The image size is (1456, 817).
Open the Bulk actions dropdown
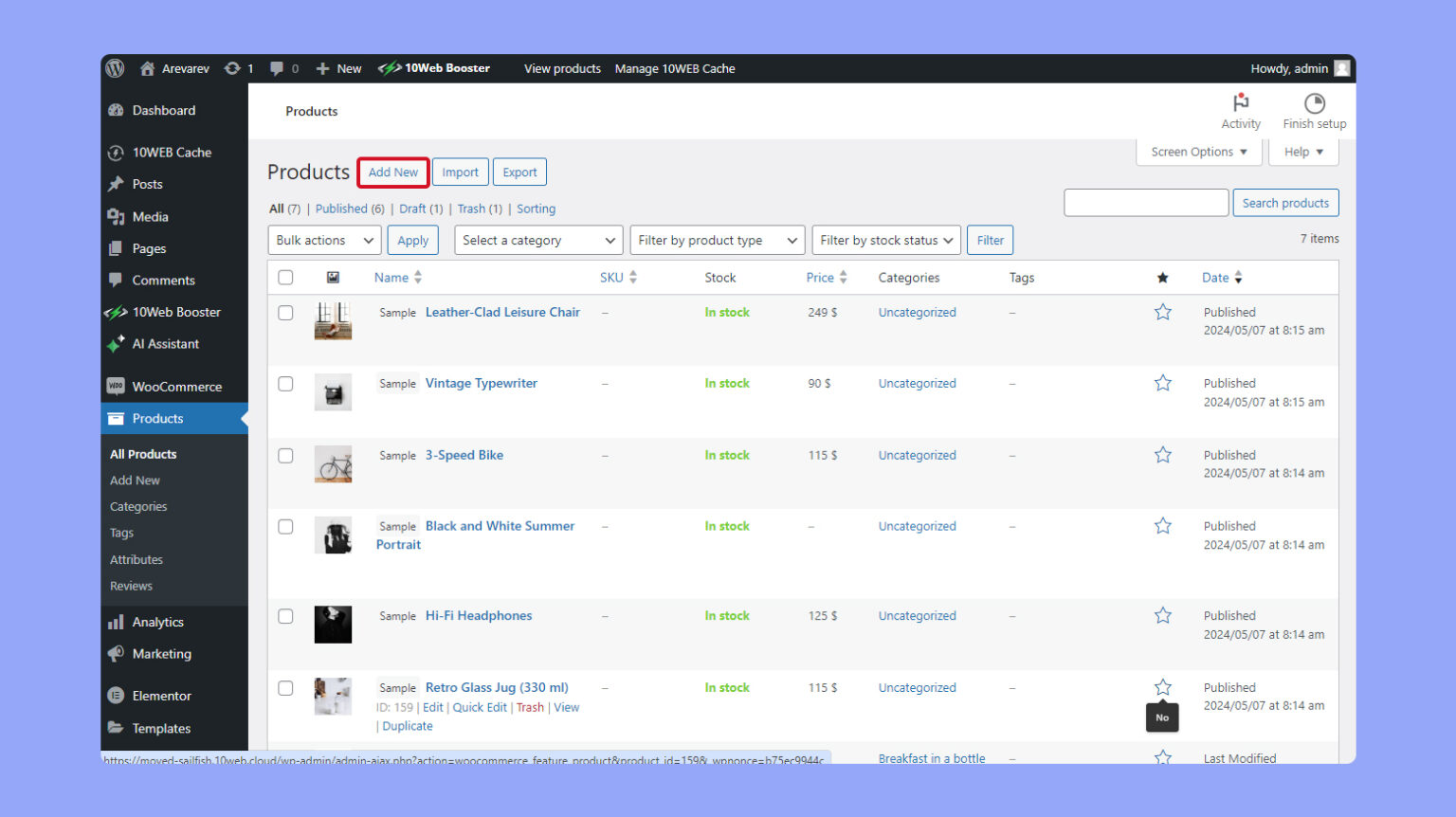(324, 241)
